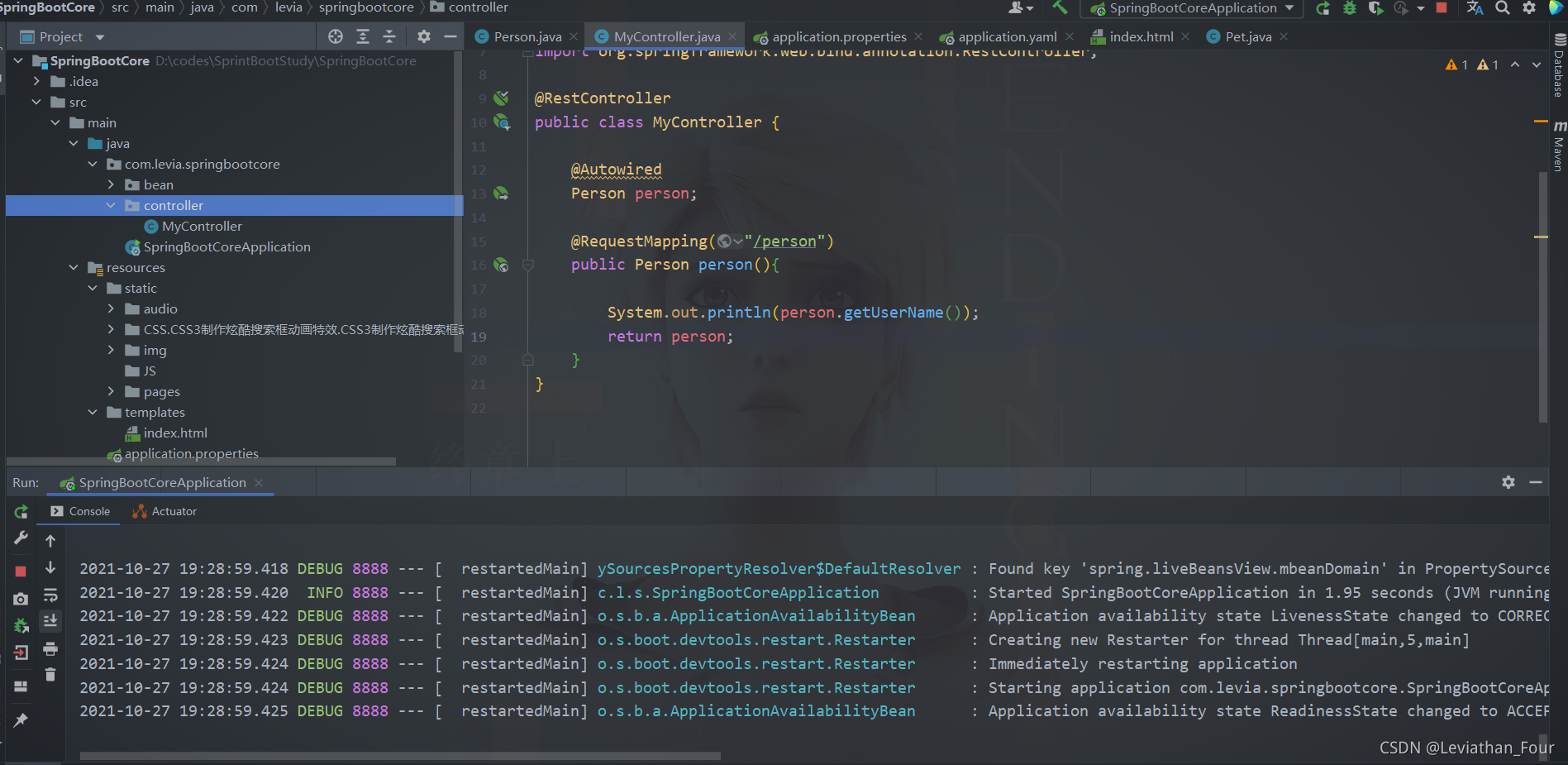This screenshot has width=1568, height=765.
Task: Rerun SpringBootCoreApplication from the top toolbar
Action: (x=1323, y=8)
